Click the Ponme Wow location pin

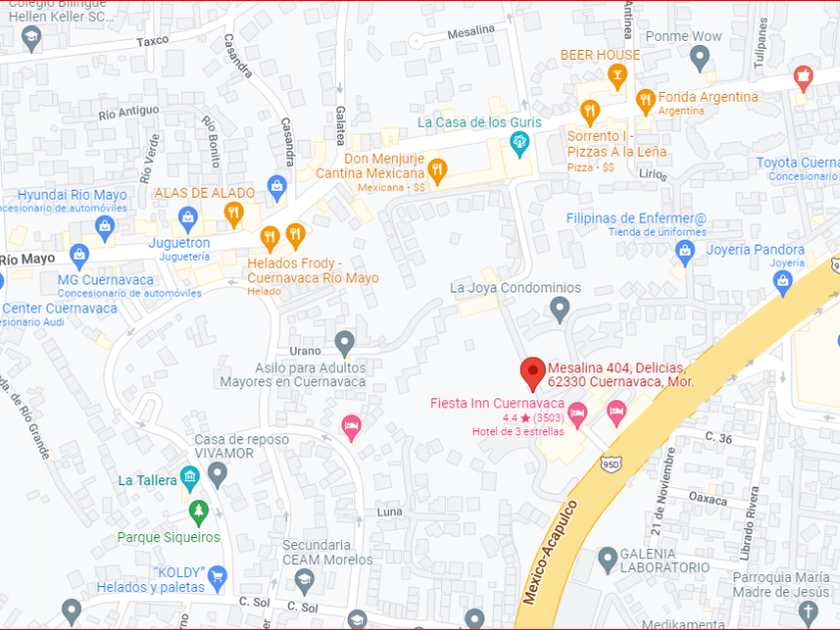[x=700, y=58]
